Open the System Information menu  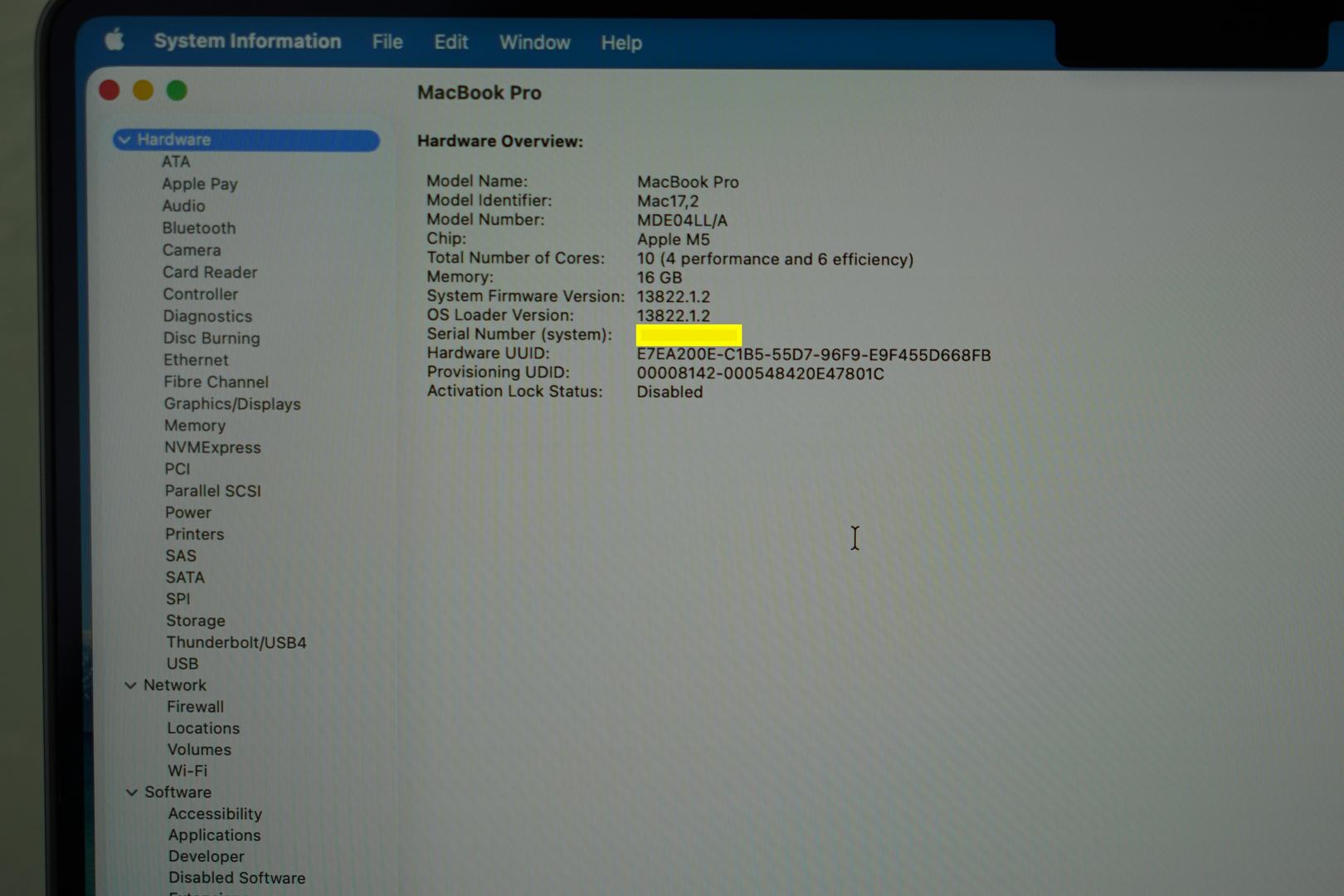coord(247,41)
